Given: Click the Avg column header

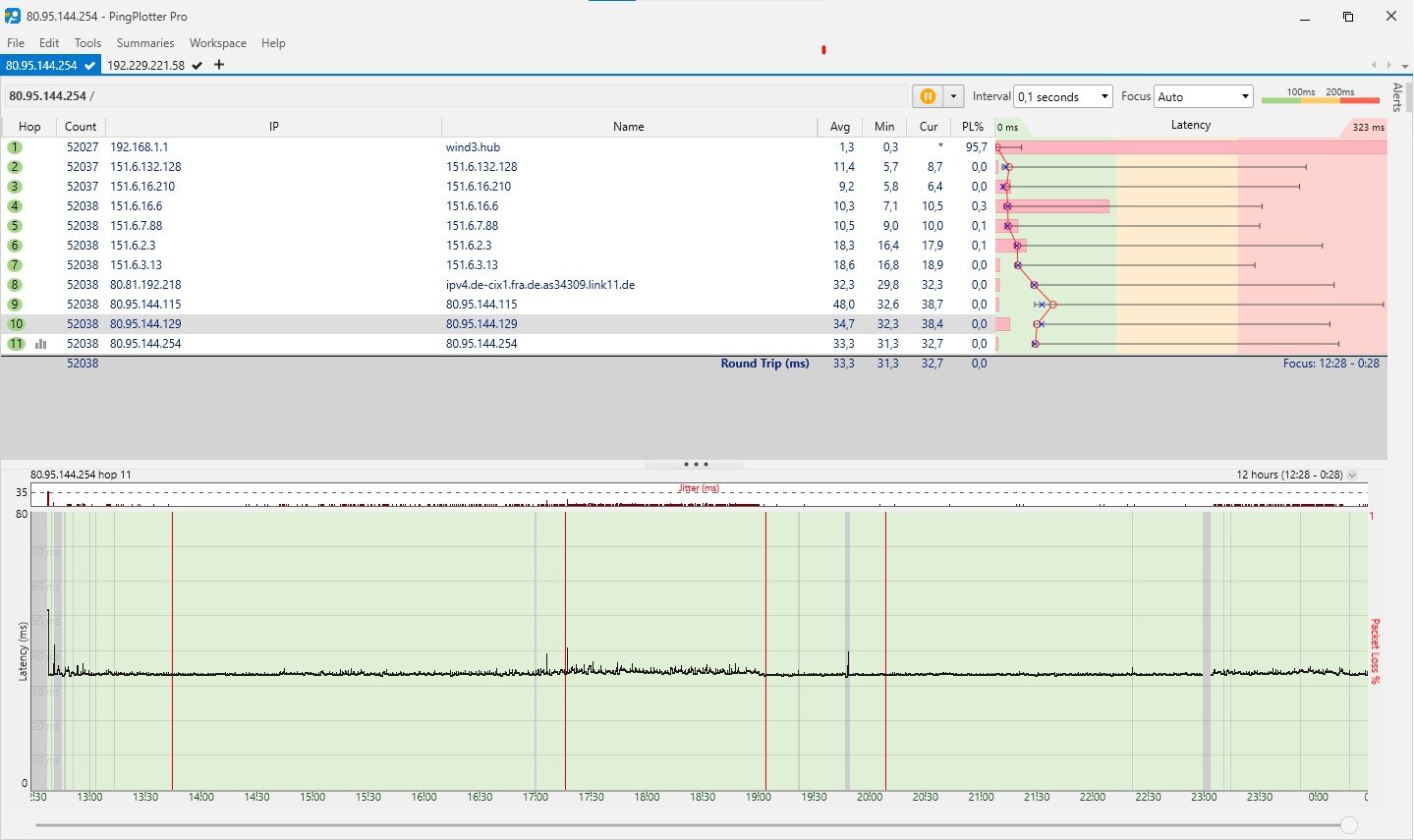Looking at the screenshot, I should click(x=839, y=127).
